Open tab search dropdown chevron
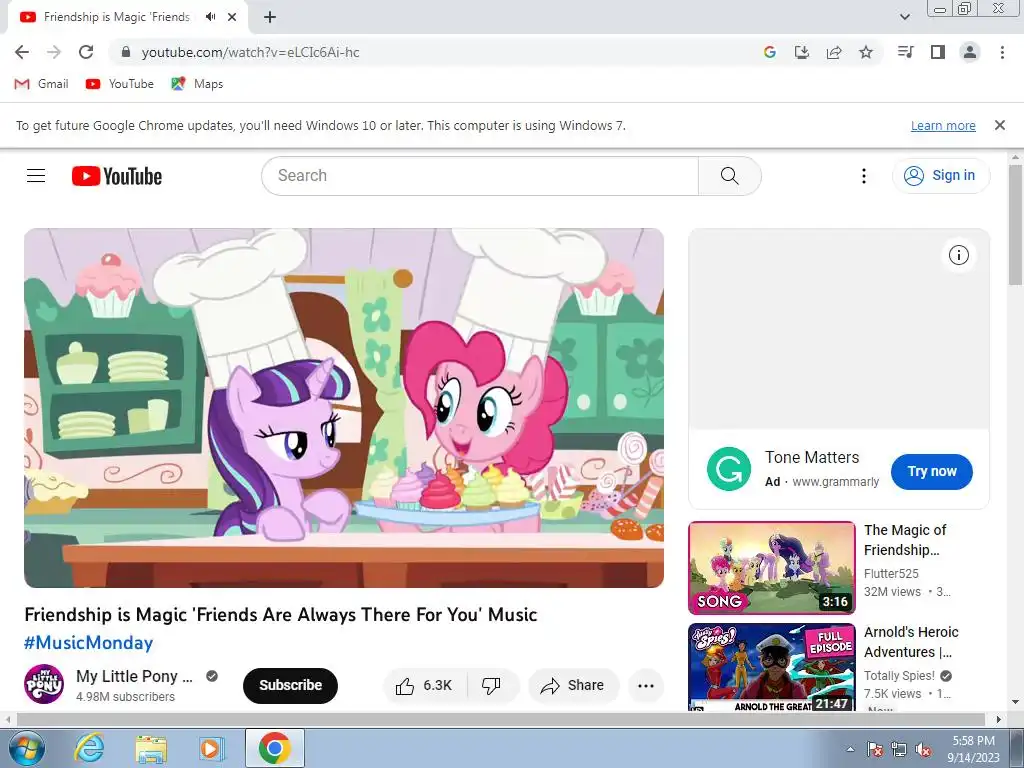Viewport: 1024px width, 768px height. (904, 17)
